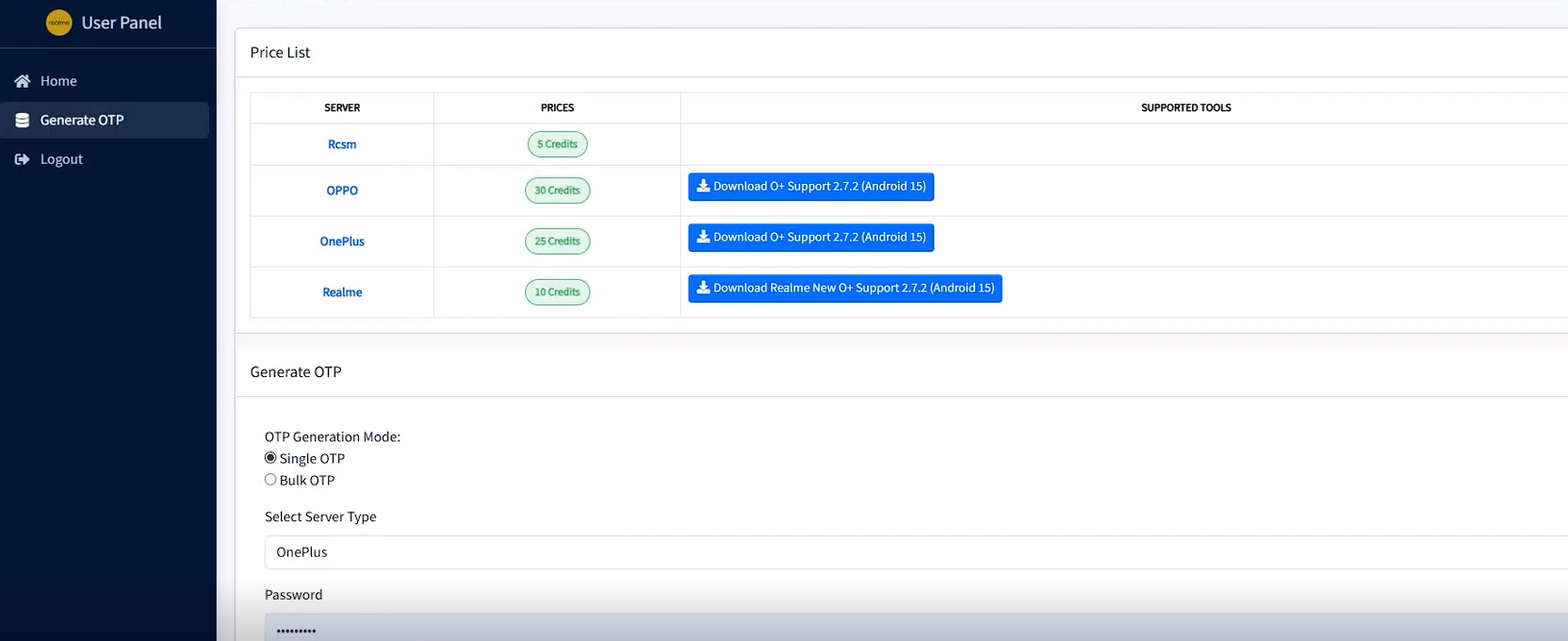Click the Price List card heading

coord(280,53)
